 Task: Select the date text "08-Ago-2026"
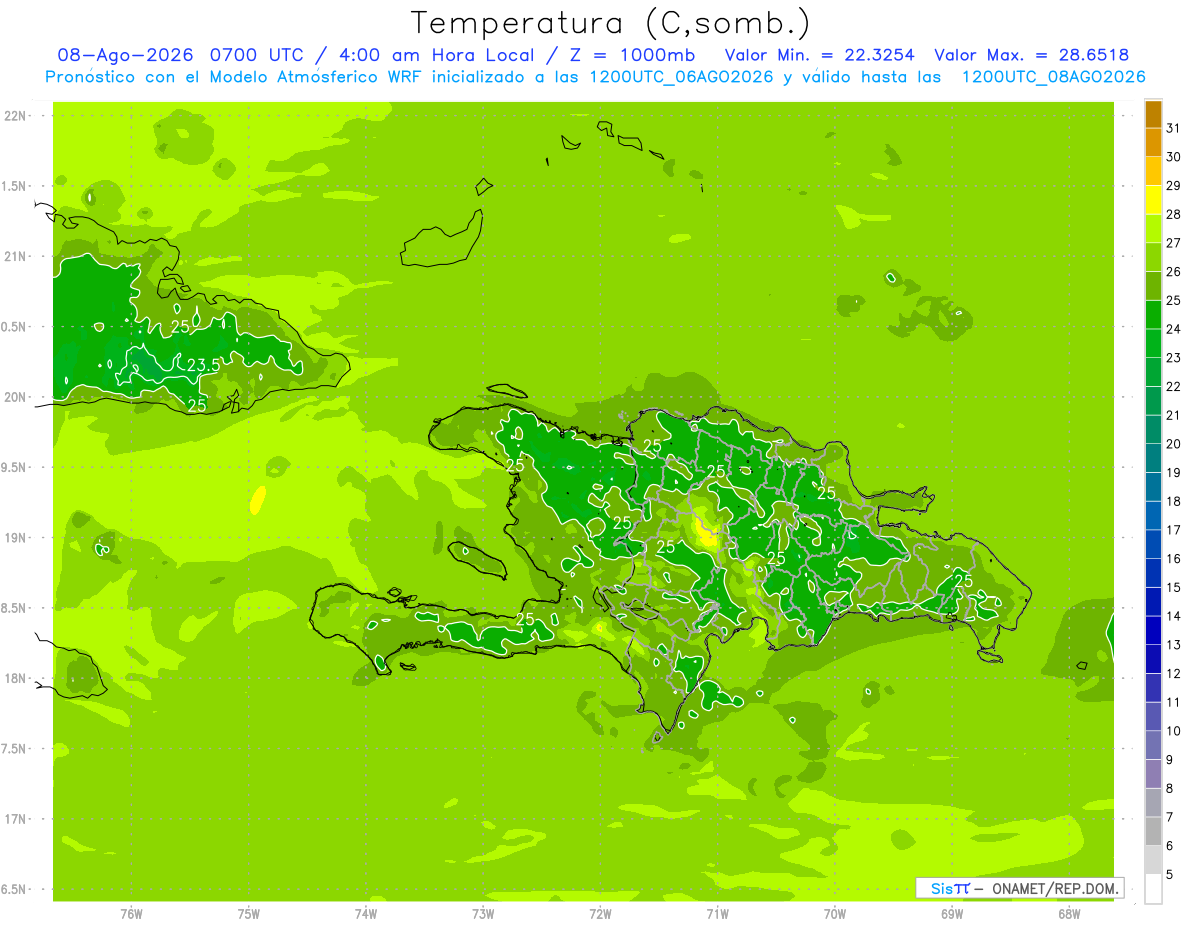(x=126, y=55)
